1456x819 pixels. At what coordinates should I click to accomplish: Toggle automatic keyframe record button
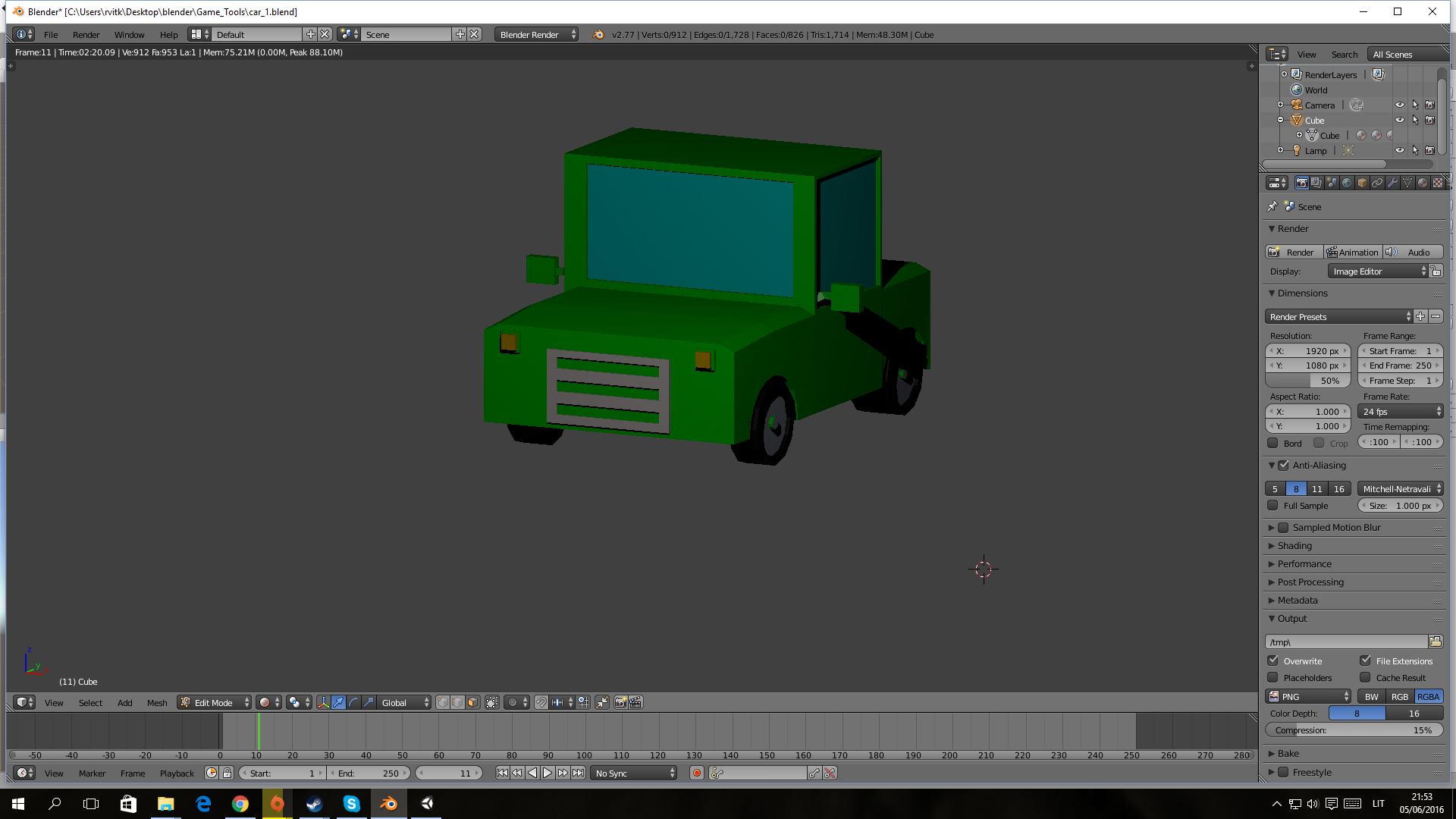click(x=696, y=773)
